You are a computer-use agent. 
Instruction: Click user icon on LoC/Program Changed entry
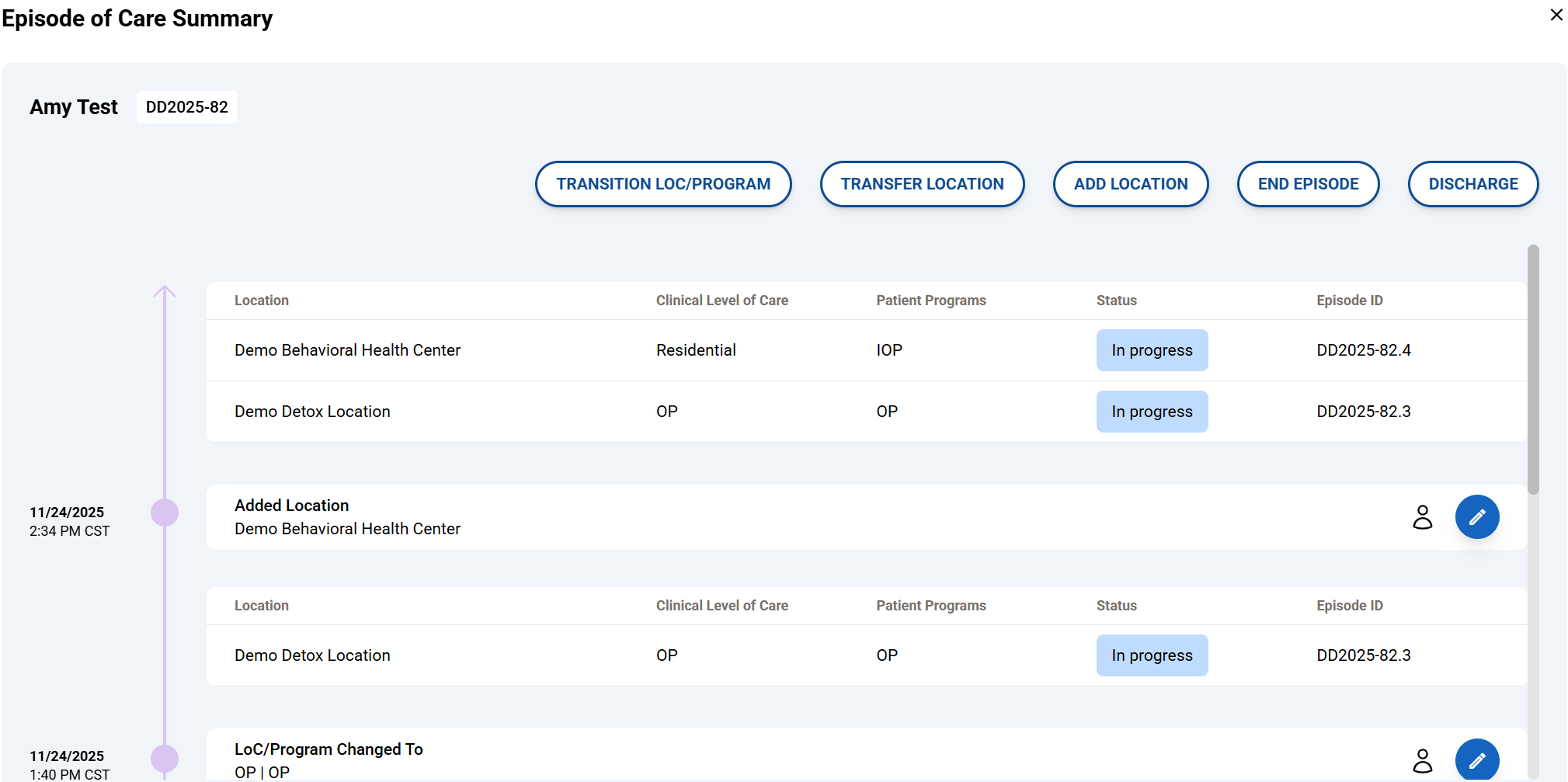1422,761
